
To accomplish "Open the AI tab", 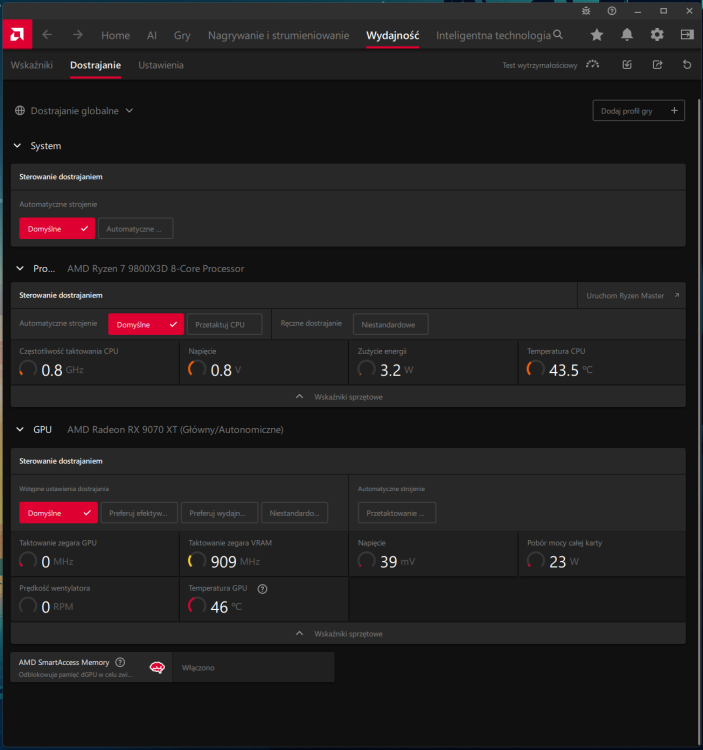I will 152,35.
